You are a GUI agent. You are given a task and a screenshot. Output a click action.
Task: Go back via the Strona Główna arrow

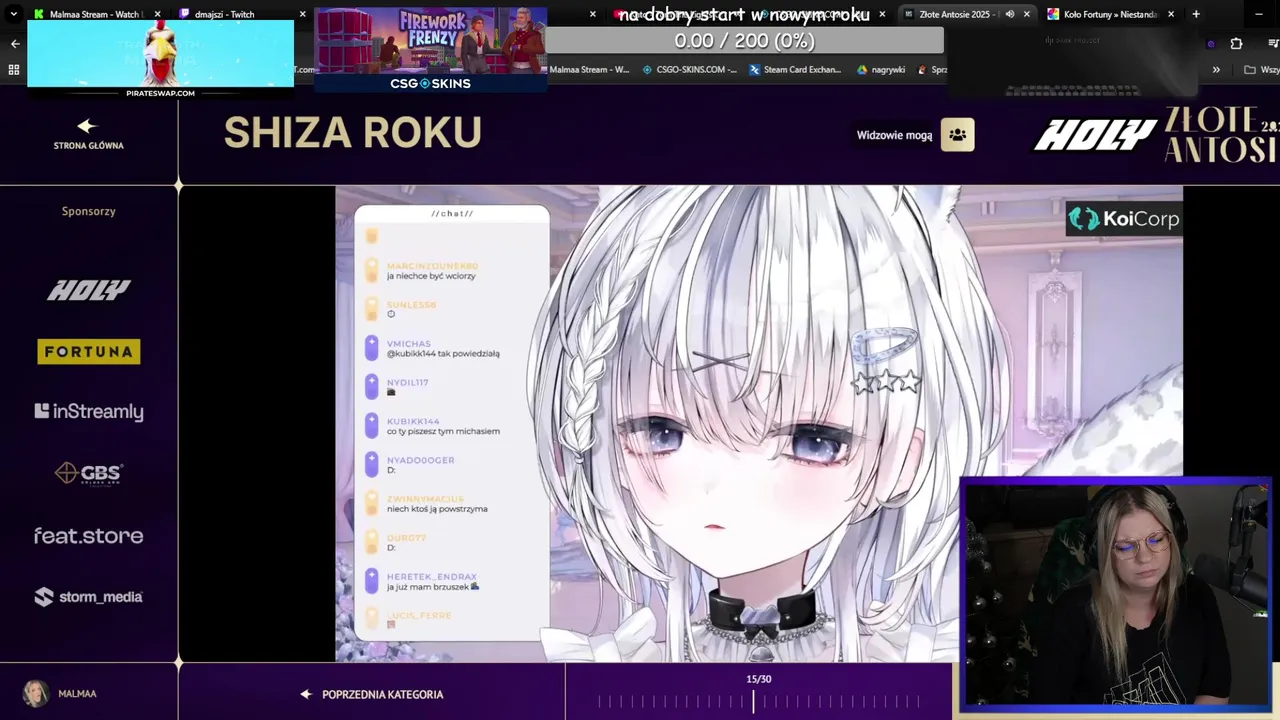coord(86,126)
